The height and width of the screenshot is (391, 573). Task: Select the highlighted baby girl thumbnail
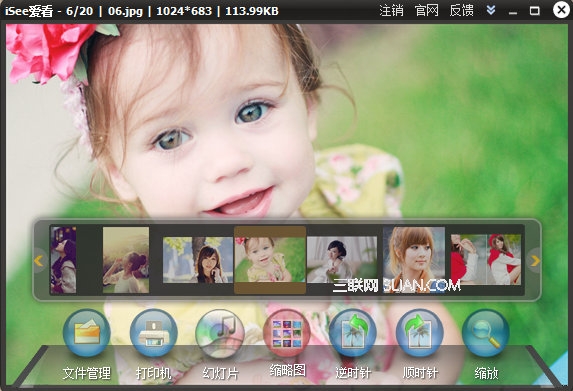coord(270,260)
